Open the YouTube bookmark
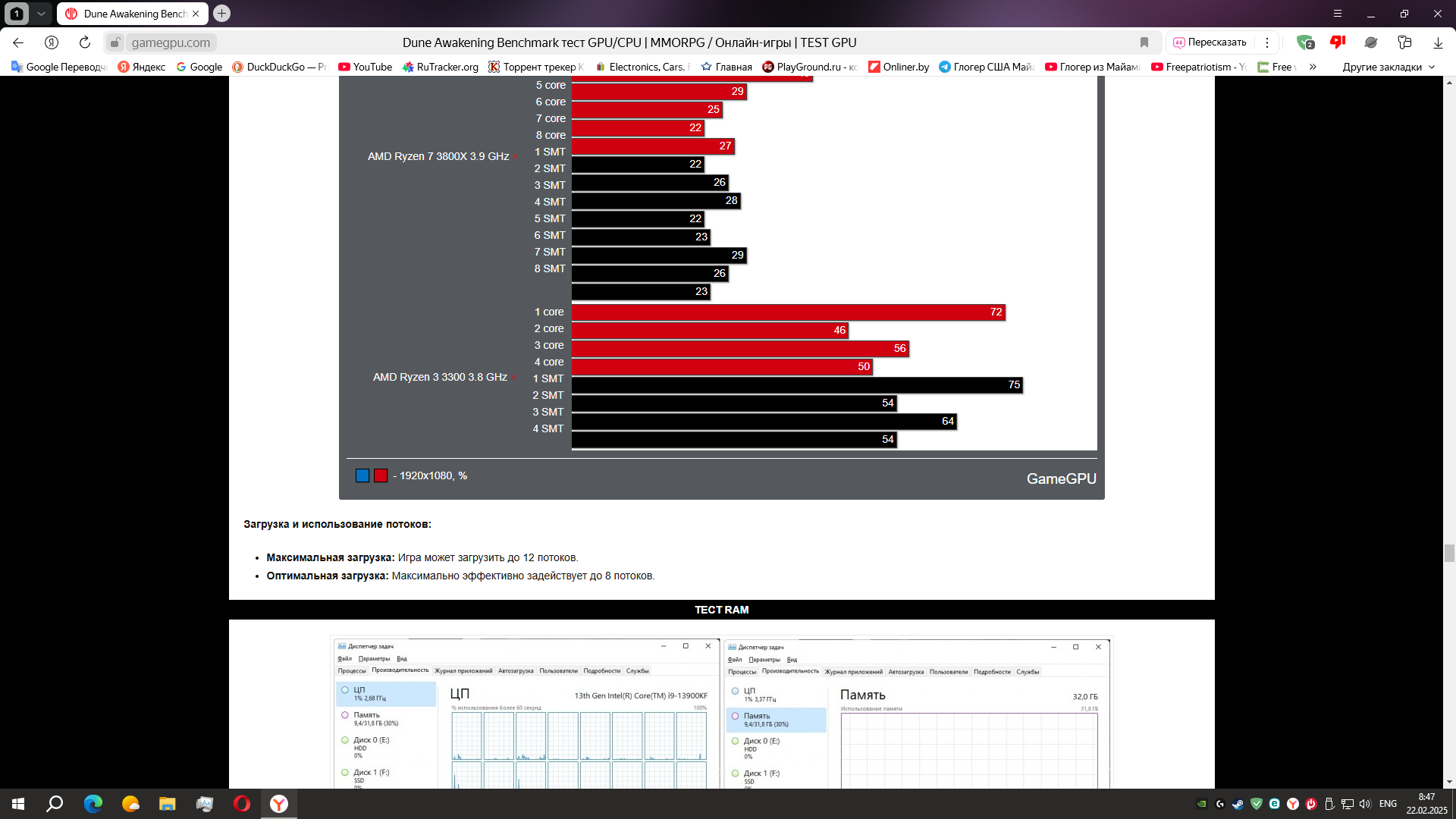Viewport: 1456px width, 819px height. point(365,67)
